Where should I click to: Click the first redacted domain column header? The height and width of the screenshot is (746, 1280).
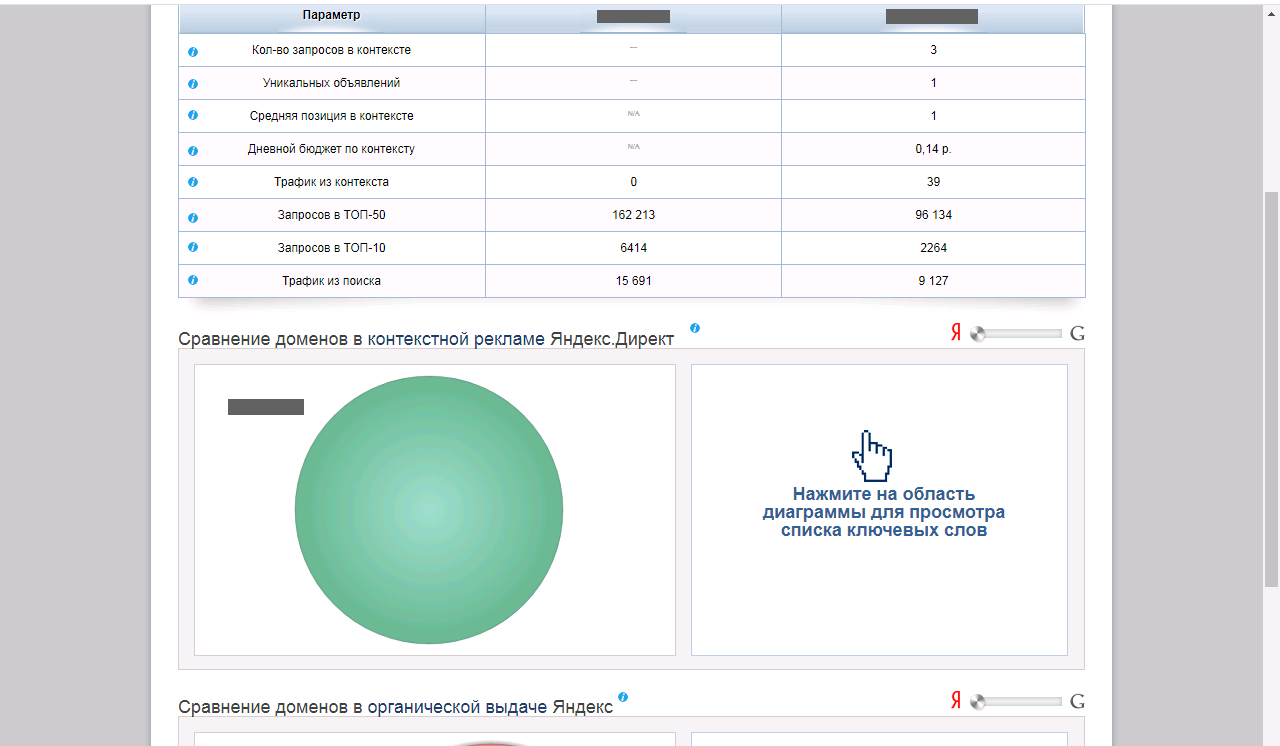(x=633, y=16)
